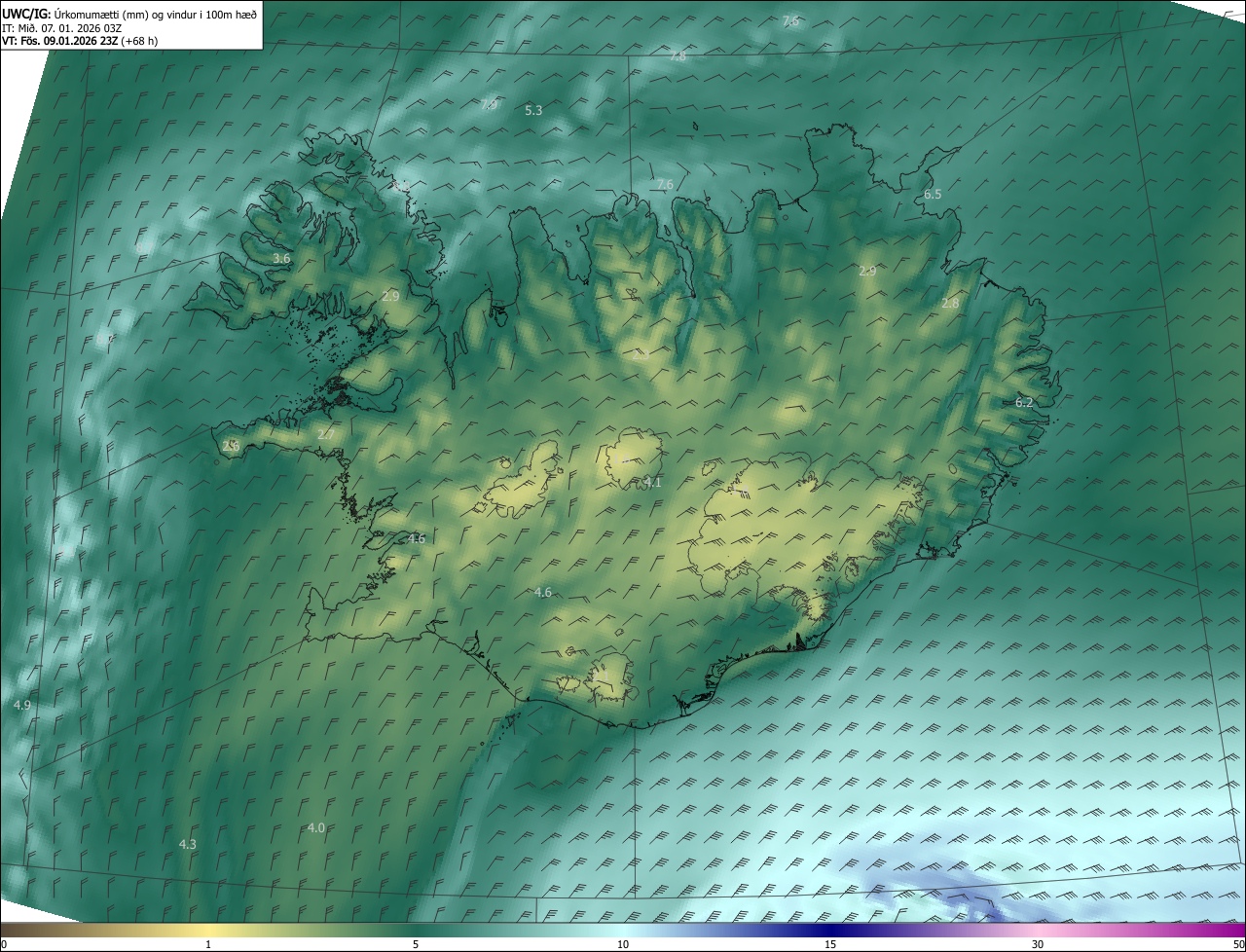Click the precipitation color scale bar
This screenshot has height=952, width=1246.
(623, 930)
